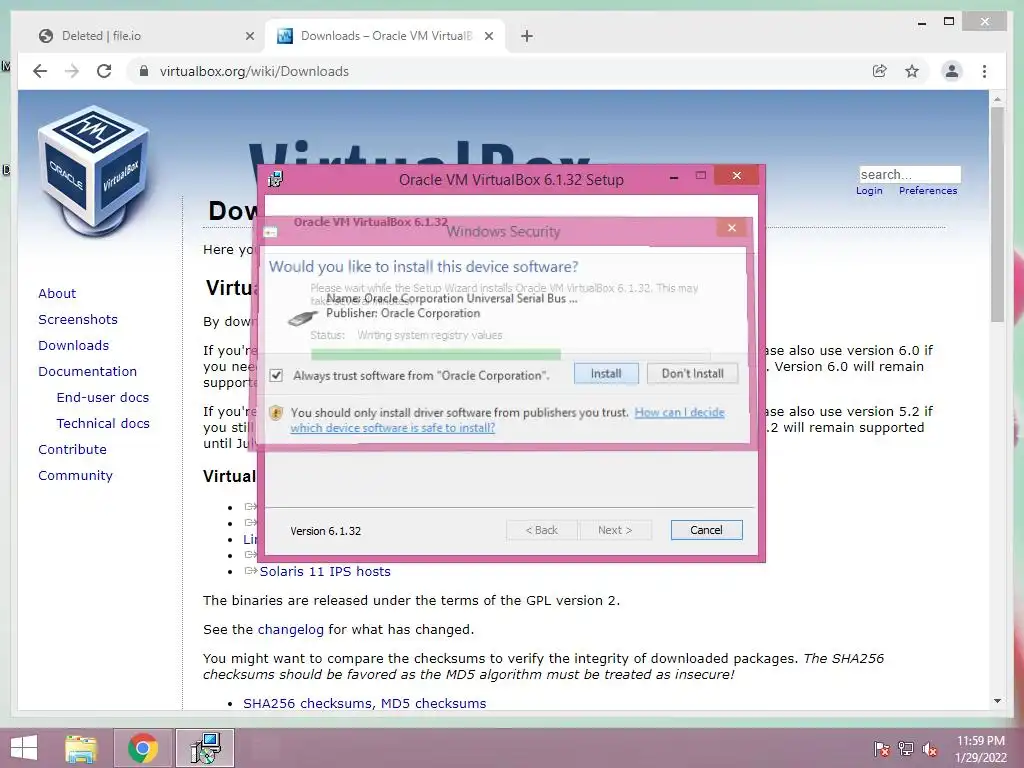This screenshot has height=768, width=1024.
Task: Open the About sidebar link
Action: pos(57,293)
